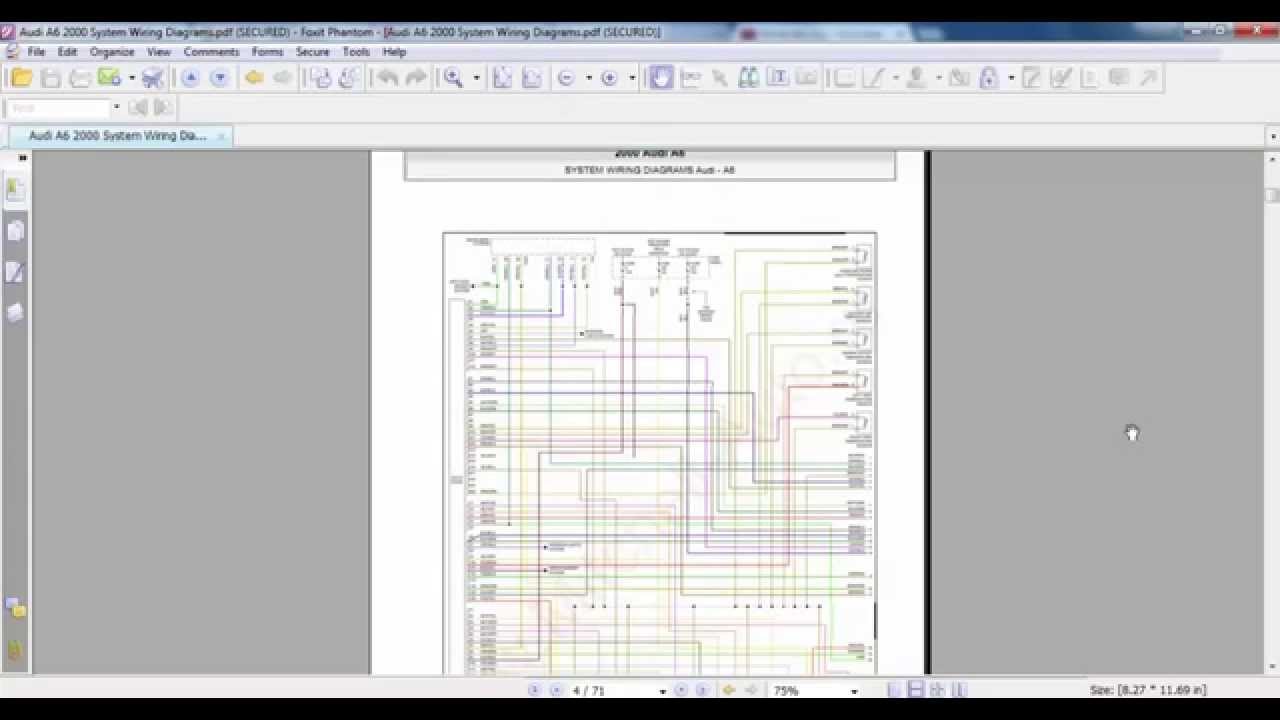Viewport: 1280px width, 720px height.
Task: Click the binoculars Search icon
Action: [748, 78]
